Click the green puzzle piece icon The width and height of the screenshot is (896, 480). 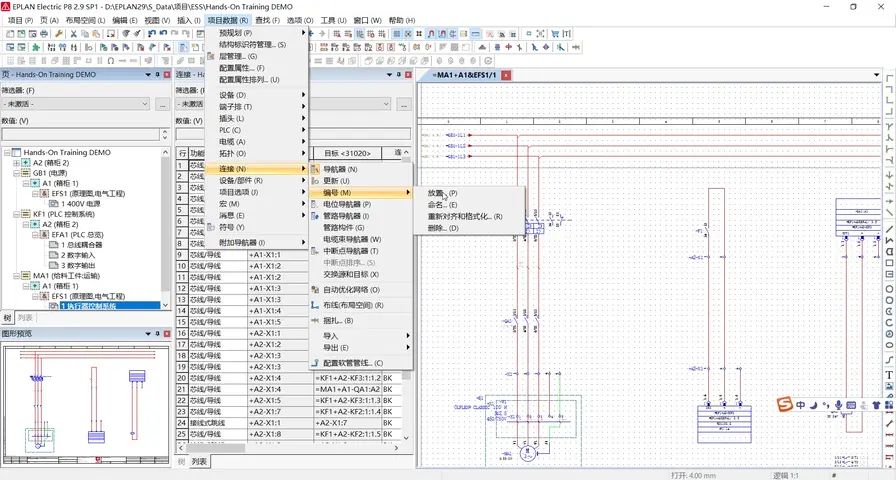coord(36,47)
